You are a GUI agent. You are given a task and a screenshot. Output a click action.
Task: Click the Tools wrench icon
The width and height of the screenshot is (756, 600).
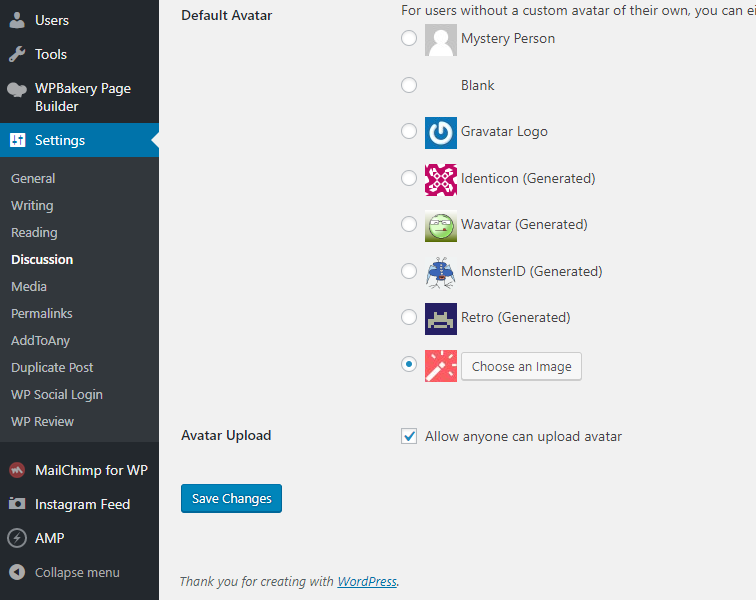[17, 54]
